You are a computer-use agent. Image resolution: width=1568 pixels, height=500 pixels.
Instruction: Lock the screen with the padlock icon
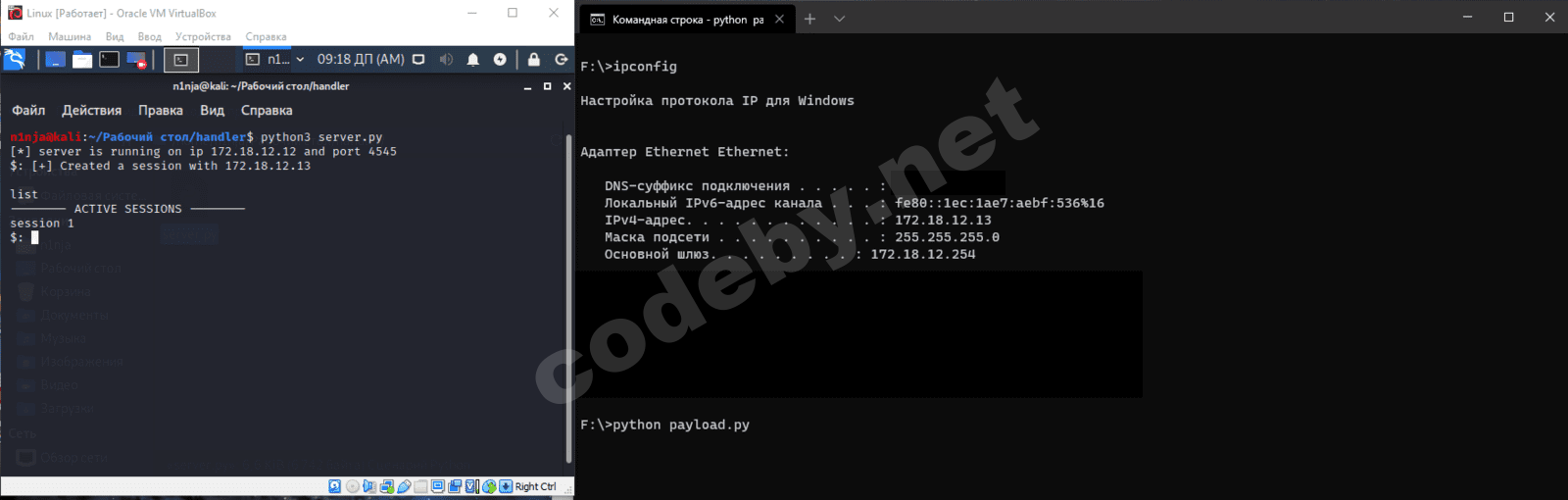click(534, 60)
